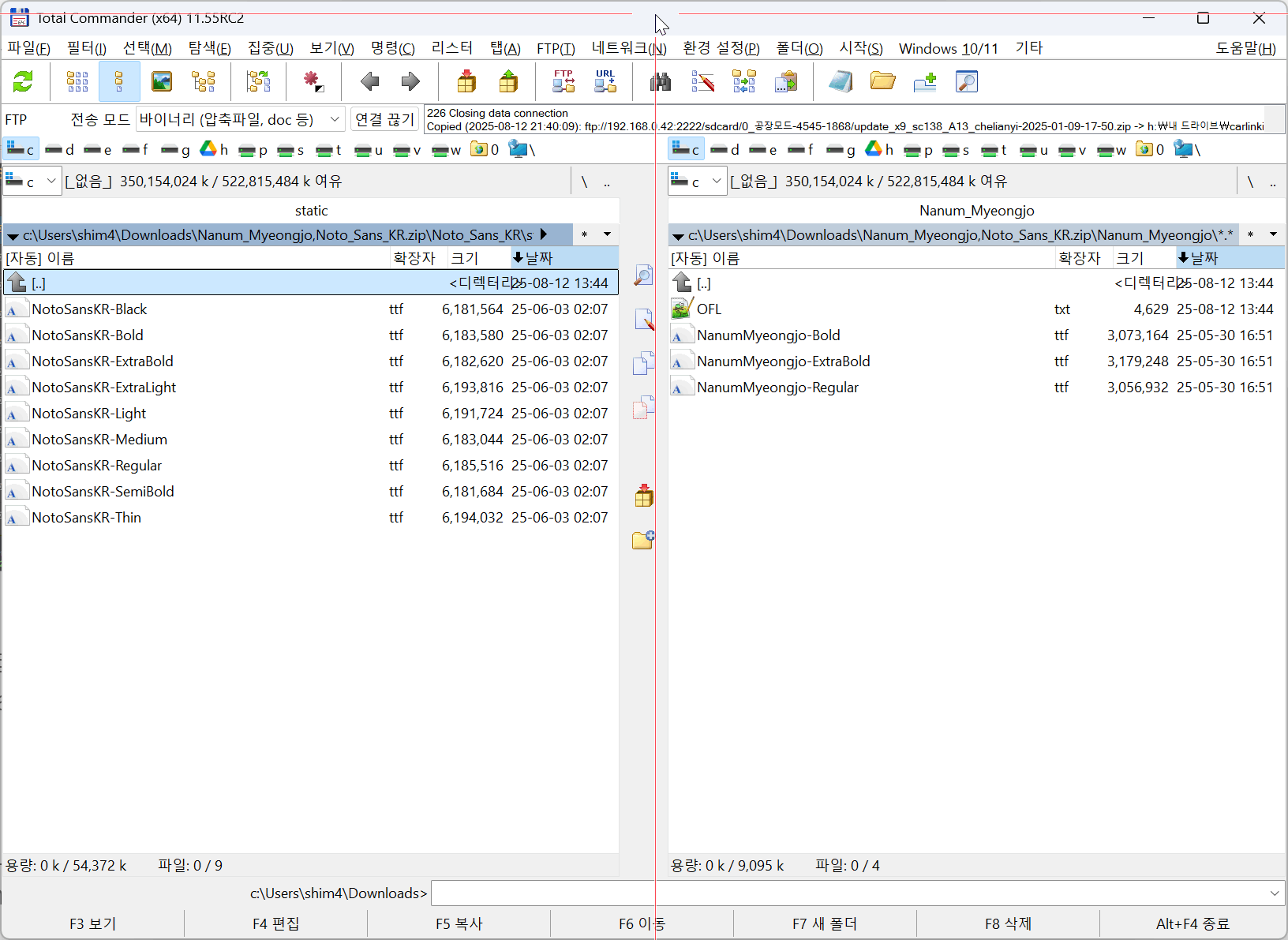Click the F5 복사 button

(x=459, y=923)
